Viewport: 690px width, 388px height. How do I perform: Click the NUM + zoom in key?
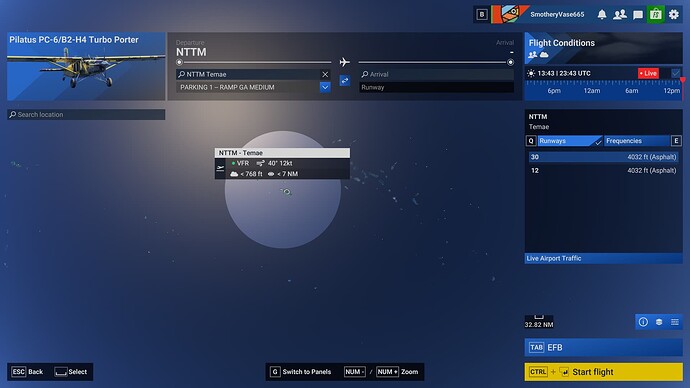pos(387,372)
